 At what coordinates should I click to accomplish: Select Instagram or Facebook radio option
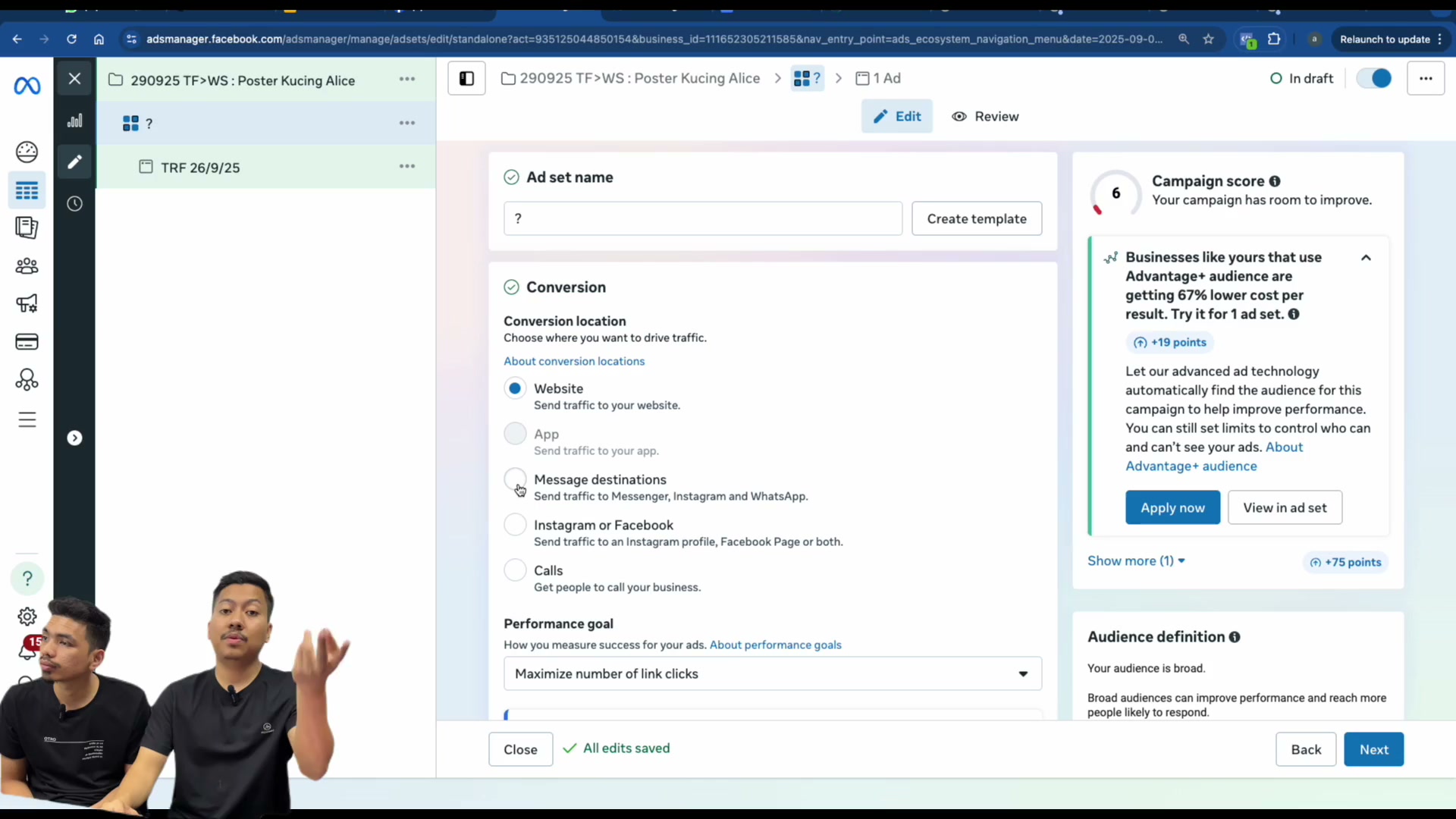coord(515,525)
